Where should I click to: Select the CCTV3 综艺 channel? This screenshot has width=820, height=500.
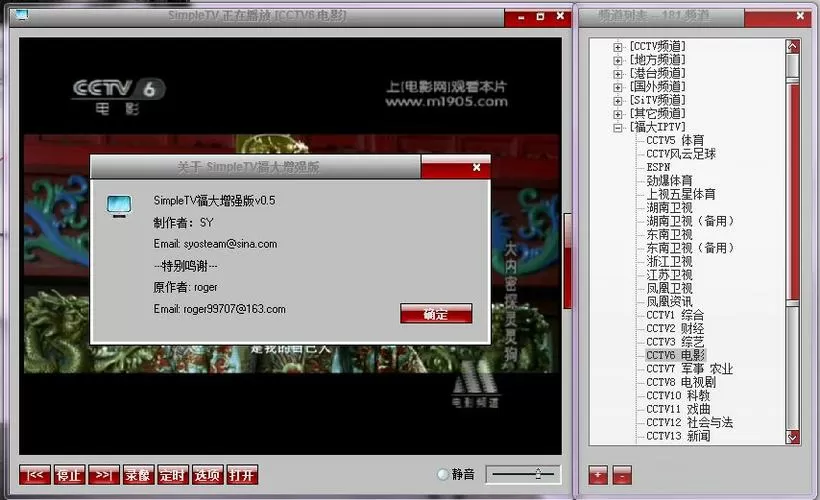tap(675, 342)
